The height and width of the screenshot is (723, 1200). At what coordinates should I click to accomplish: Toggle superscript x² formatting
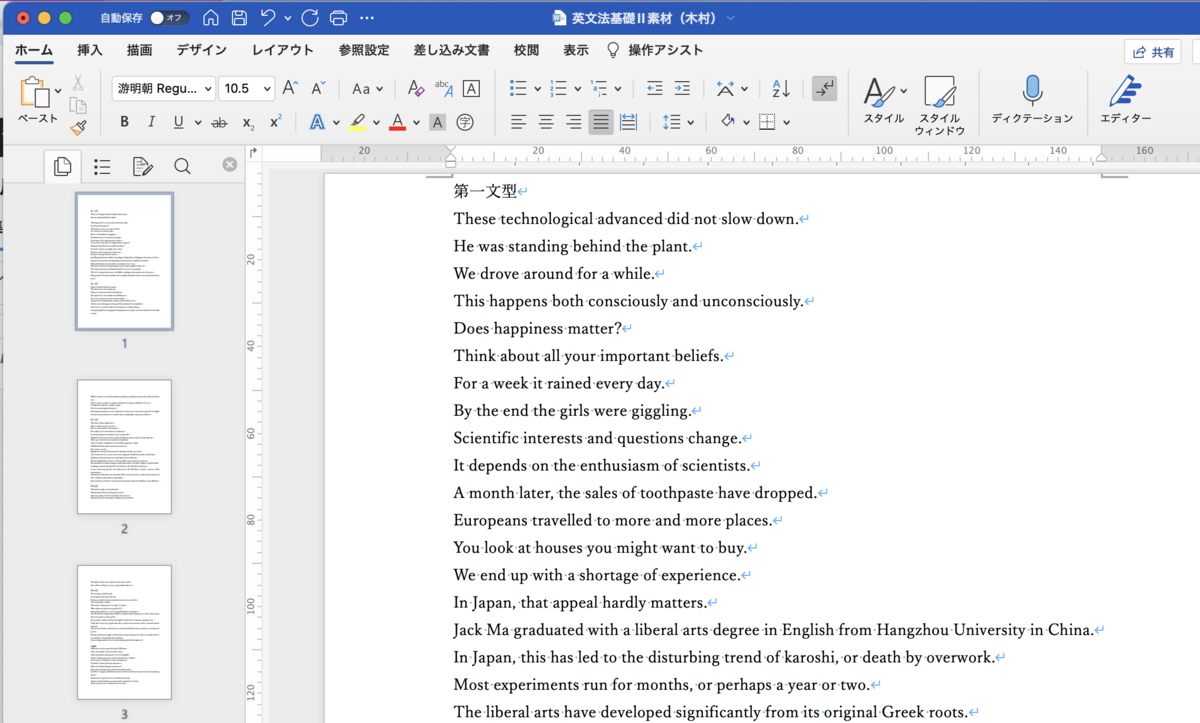tap(276, 122)
